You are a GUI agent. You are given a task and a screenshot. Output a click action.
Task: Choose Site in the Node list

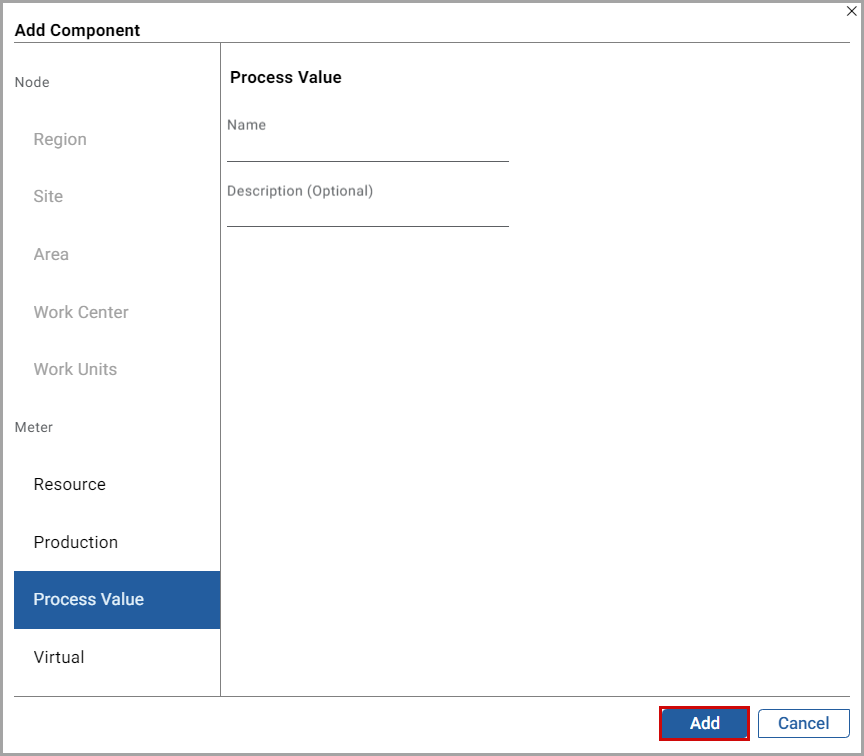tap(48, 197)
